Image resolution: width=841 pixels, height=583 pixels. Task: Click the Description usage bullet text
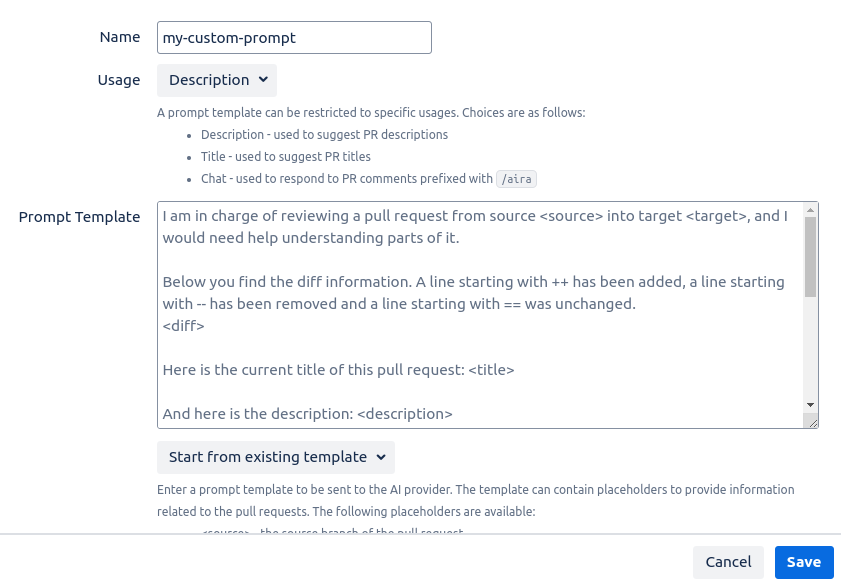point(324,134)
